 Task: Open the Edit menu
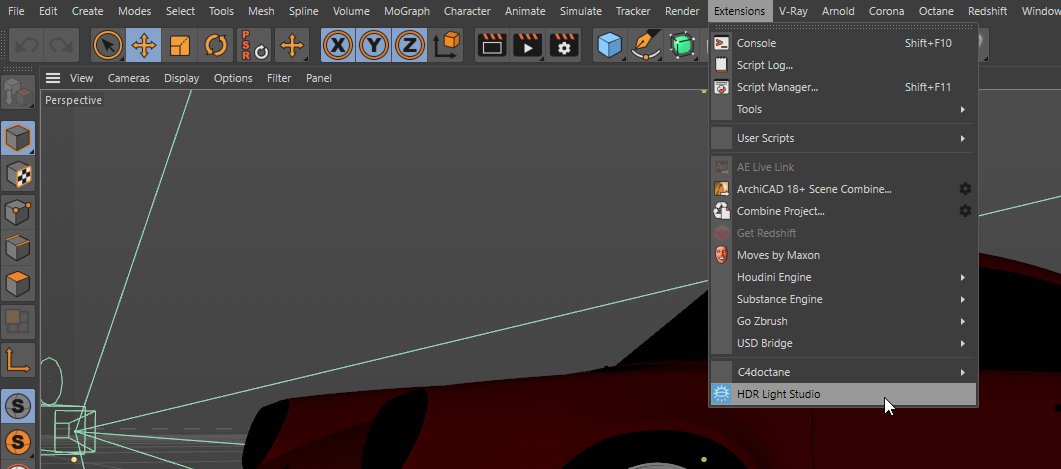point(48,11)
